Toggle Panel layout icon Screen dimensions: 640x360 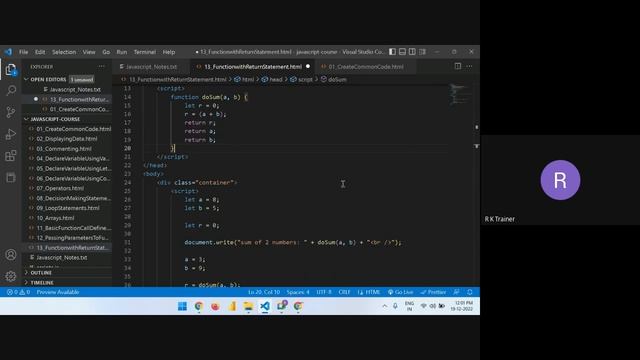[402, 52]
